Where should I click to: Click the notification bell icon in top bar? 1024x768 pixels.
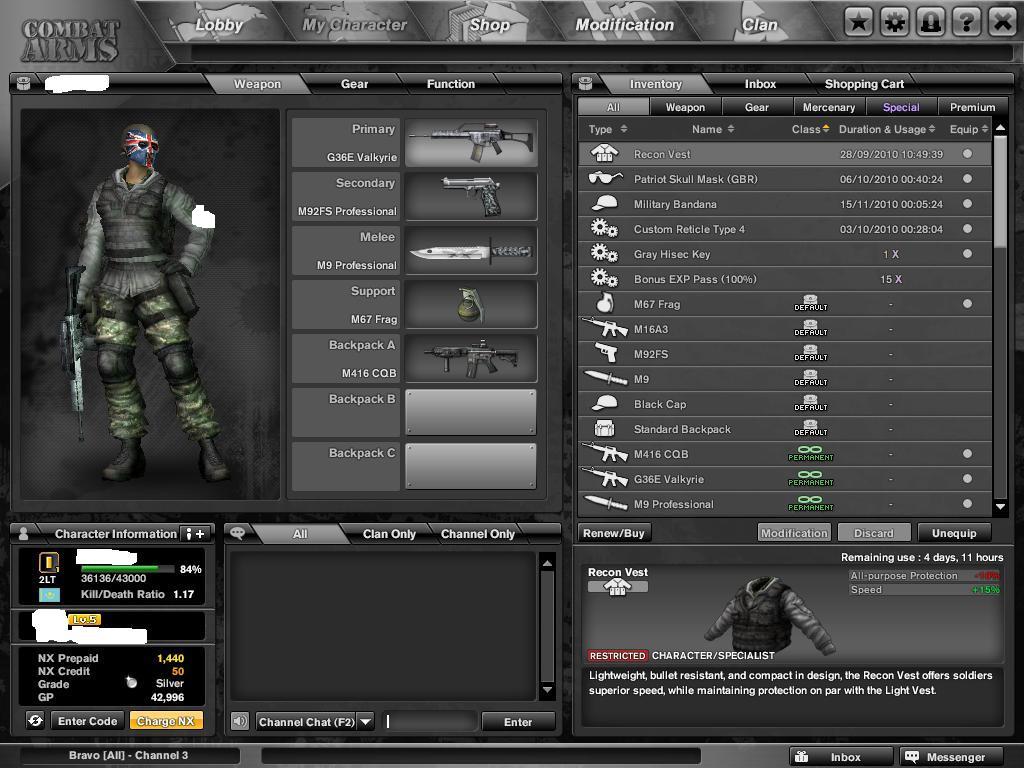[x=931, y=23]
